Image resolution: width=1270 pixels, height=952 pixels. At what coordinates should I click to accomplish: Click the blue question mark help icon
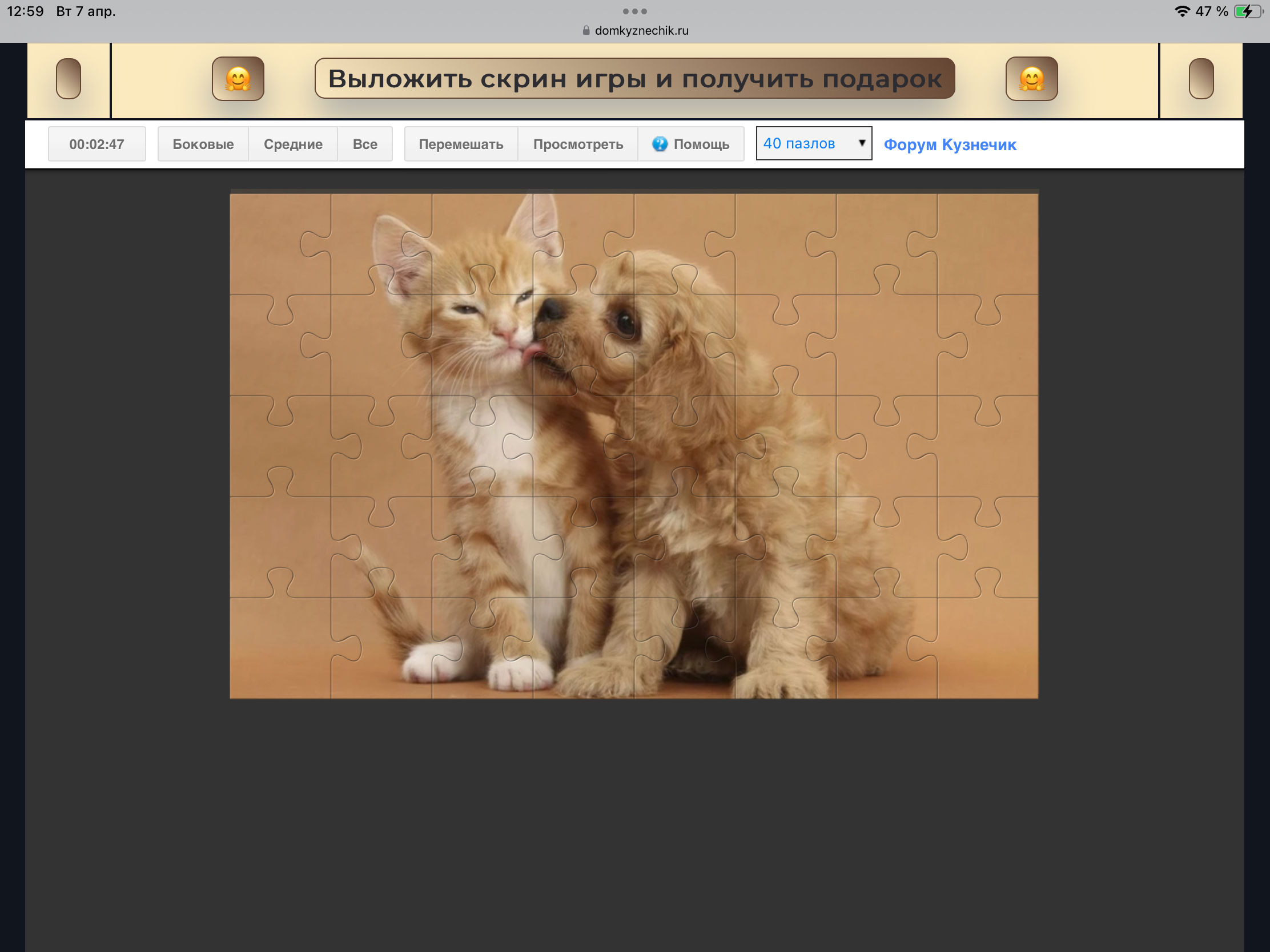tap(660, 144)
